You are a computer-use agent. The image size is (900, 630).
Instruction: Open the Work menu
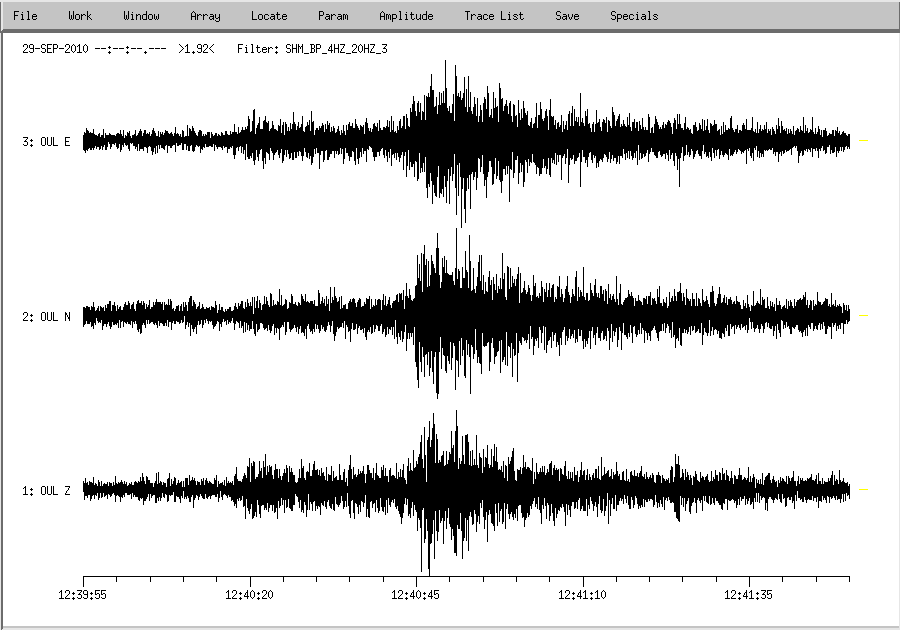pyautogui.click(x=80, y=16)
